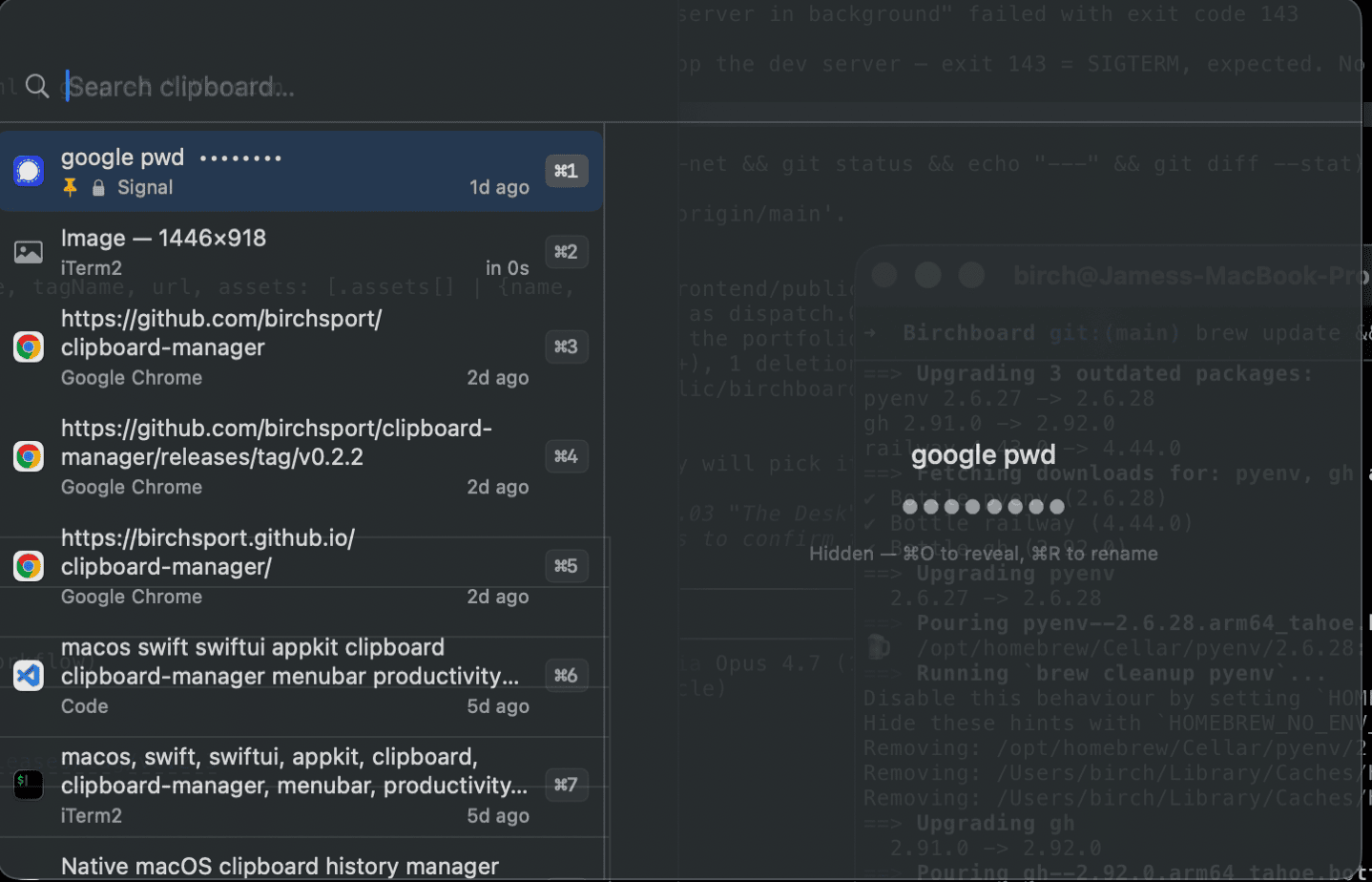Viewport: 1372px width, 882px height.
Task: Click the Signal app icon on the google pwd entry
Action: (x=29, y=171)
